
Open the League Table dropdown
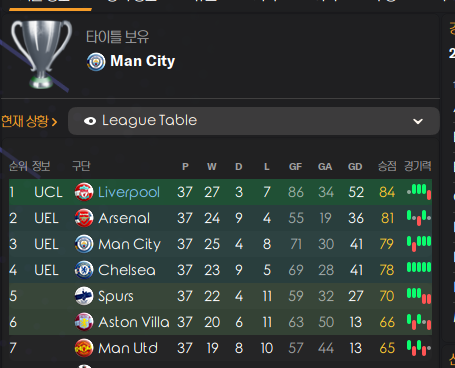coord(254,121)
